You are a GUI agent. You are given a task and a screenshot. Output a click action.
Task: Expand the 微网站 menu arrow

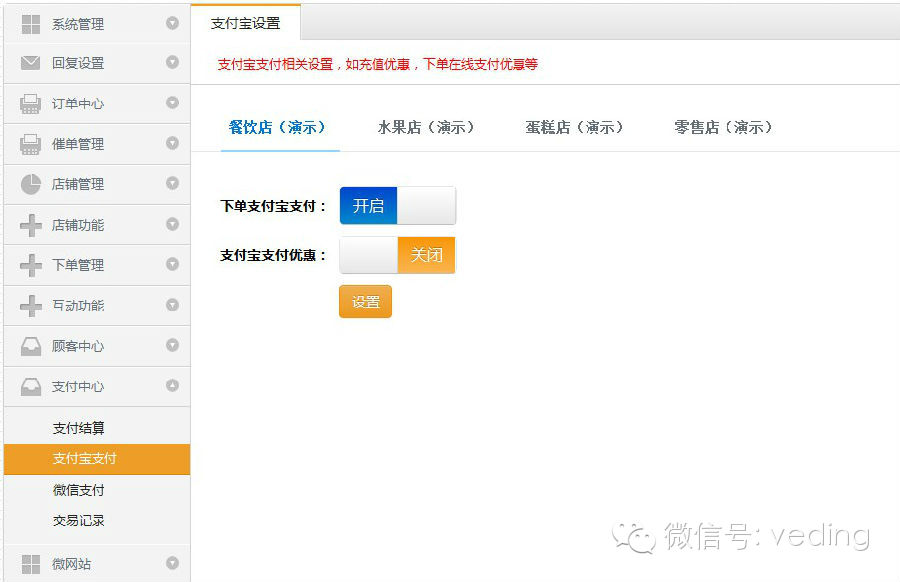point(172,563)
